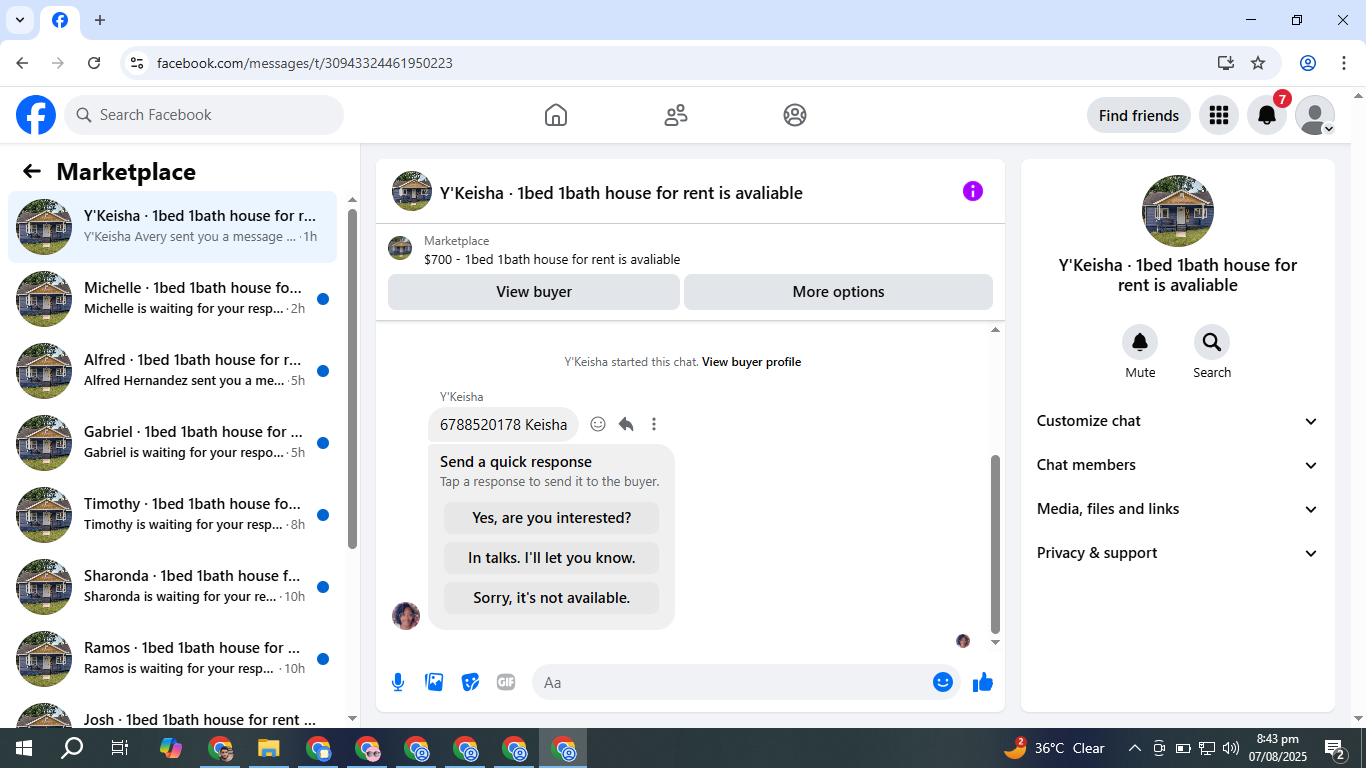Viewport: 1366px width, 768px height.
Task: Send a thumbs-up like
Action: 983,682
